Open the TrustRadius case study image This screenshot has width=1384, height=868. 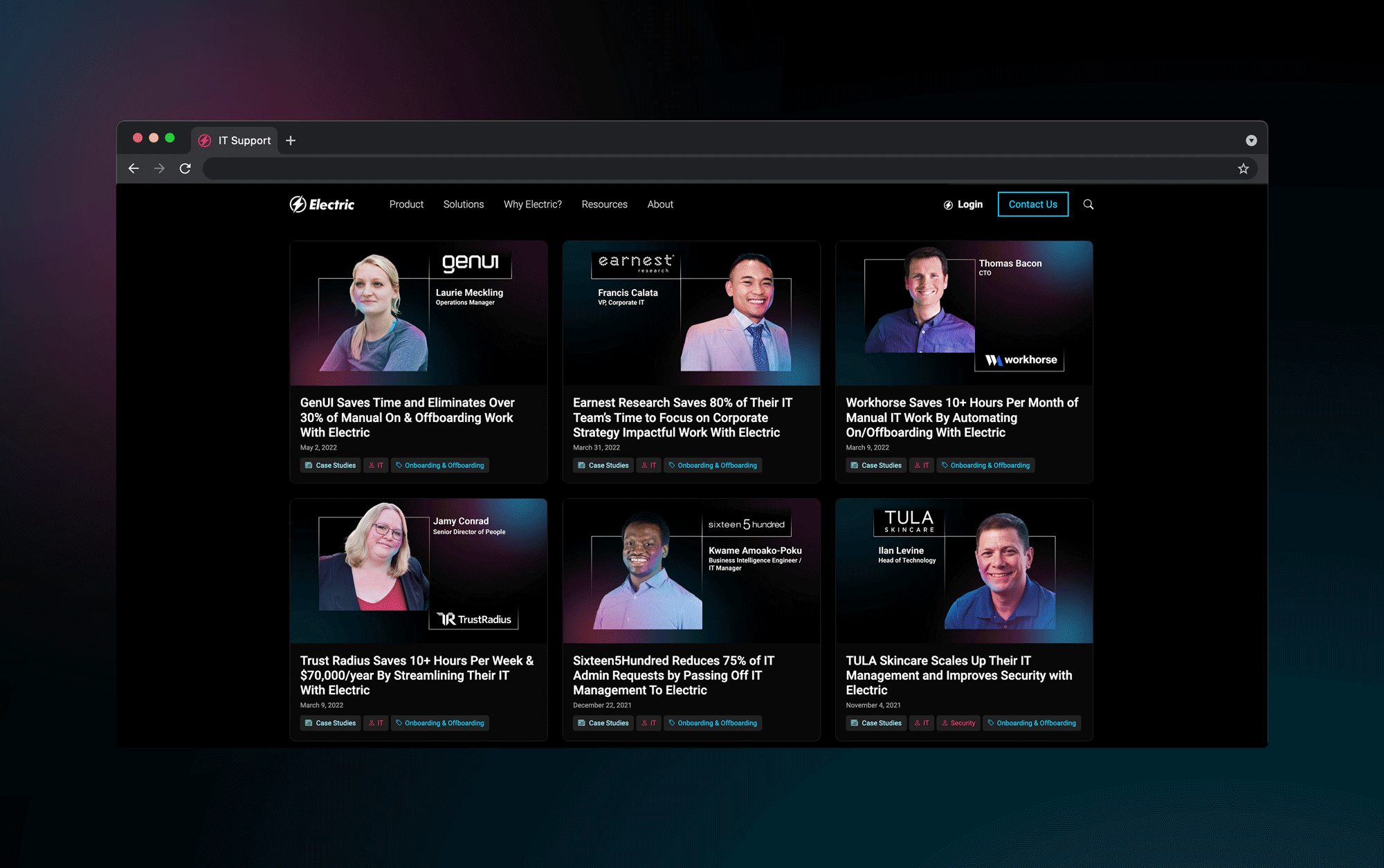[x=418, y=571]
